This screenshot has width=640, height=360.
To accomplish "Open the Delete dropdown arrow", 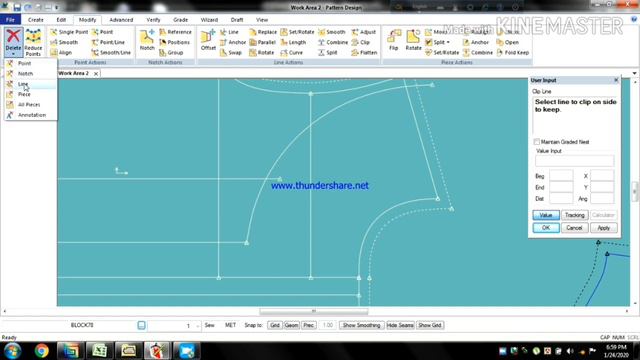I will pos(13,54).
